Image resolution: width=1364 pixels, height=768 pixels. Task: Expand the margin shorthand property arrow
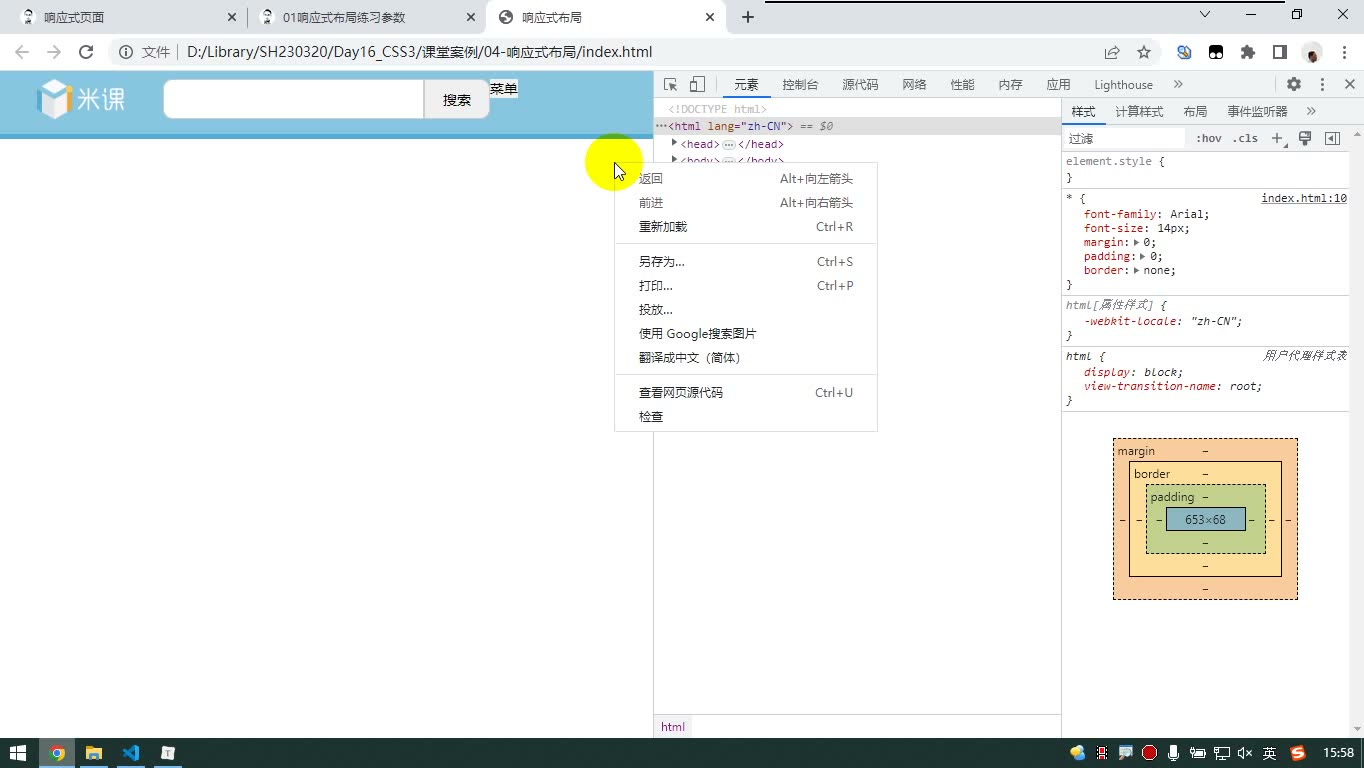pos(1137,242)
